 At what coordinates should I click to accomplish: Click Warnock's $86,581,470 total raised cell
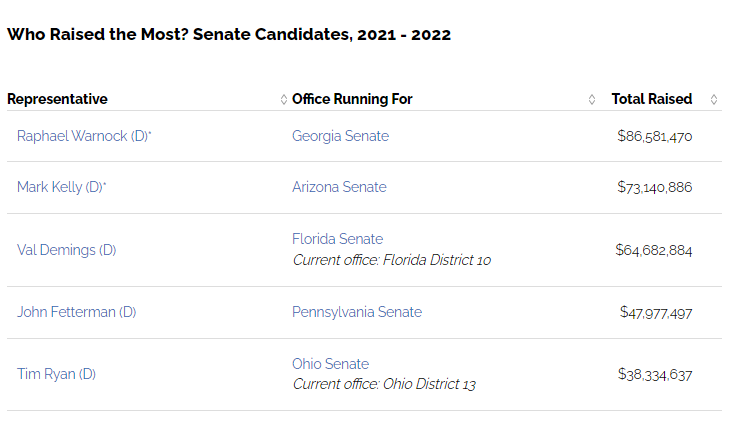654,136
